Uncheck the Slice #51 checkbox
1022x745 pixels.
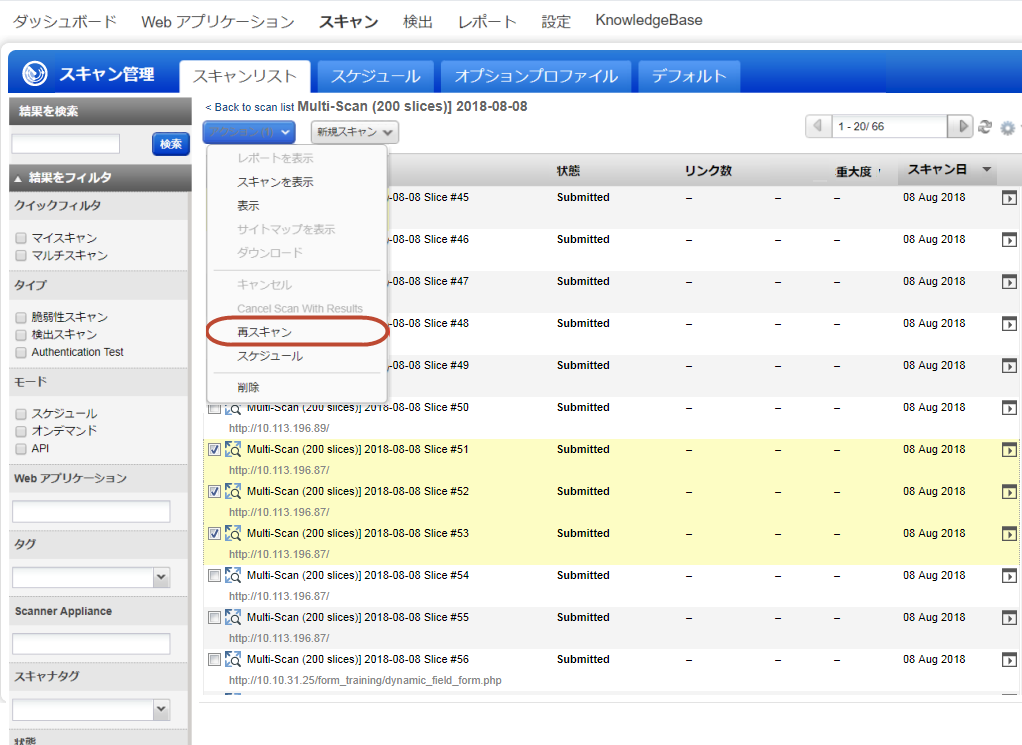coord(214,450)
